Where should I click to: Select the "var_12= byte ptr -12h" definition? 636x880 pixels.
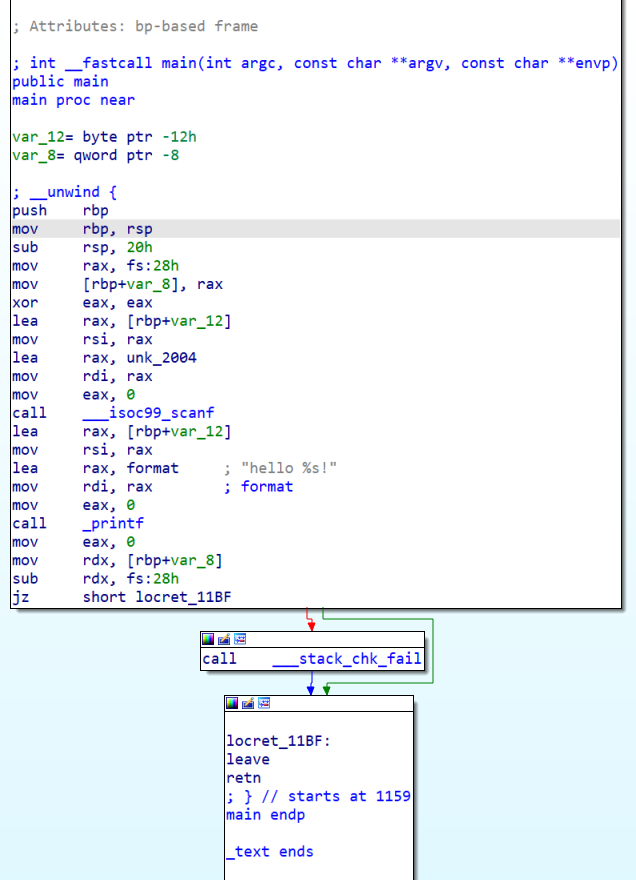[x=104, y=137]
